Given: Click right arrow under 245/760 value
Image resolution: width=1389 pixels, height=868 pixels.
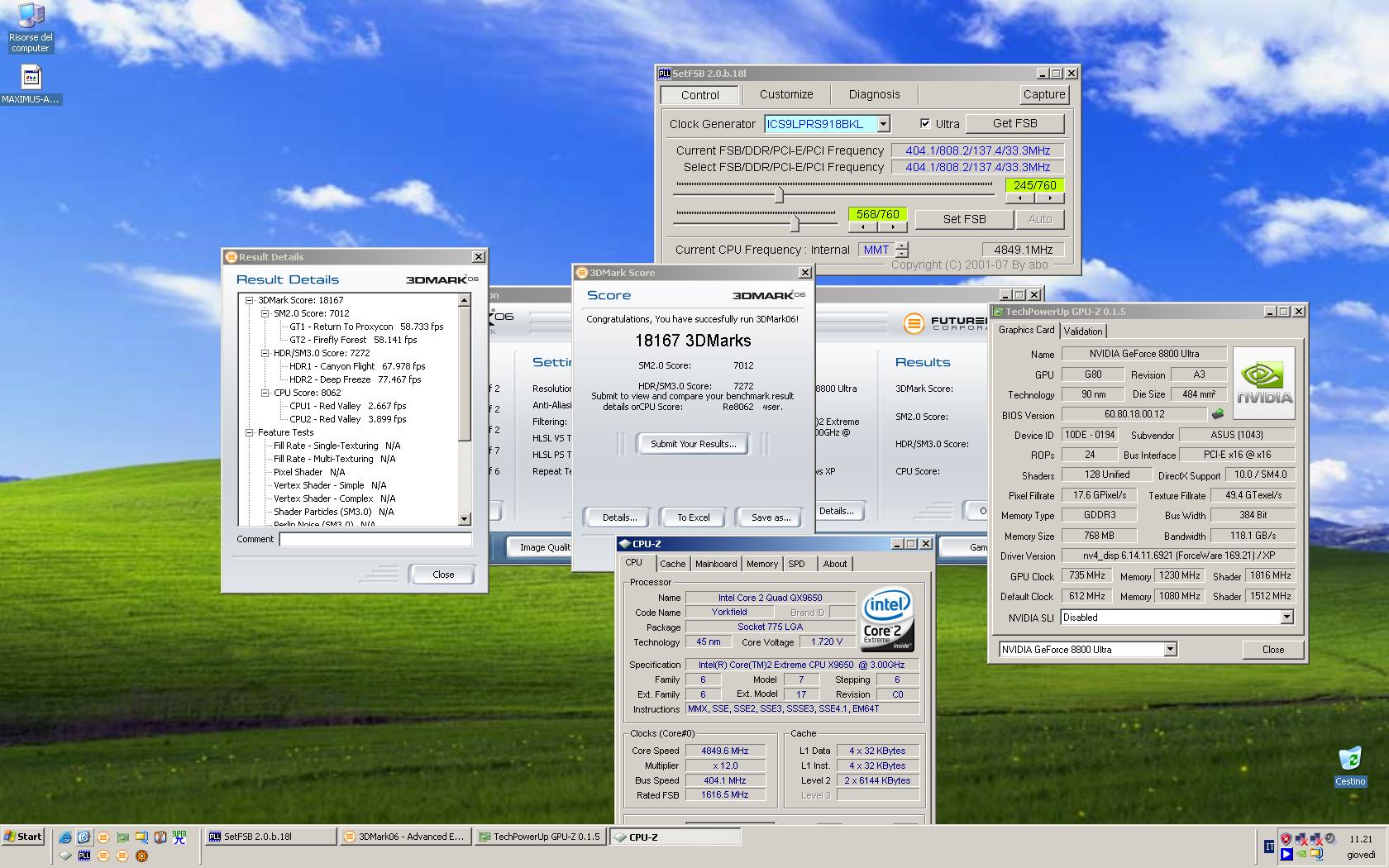Looking at the screenshot, I should 1050,198.
